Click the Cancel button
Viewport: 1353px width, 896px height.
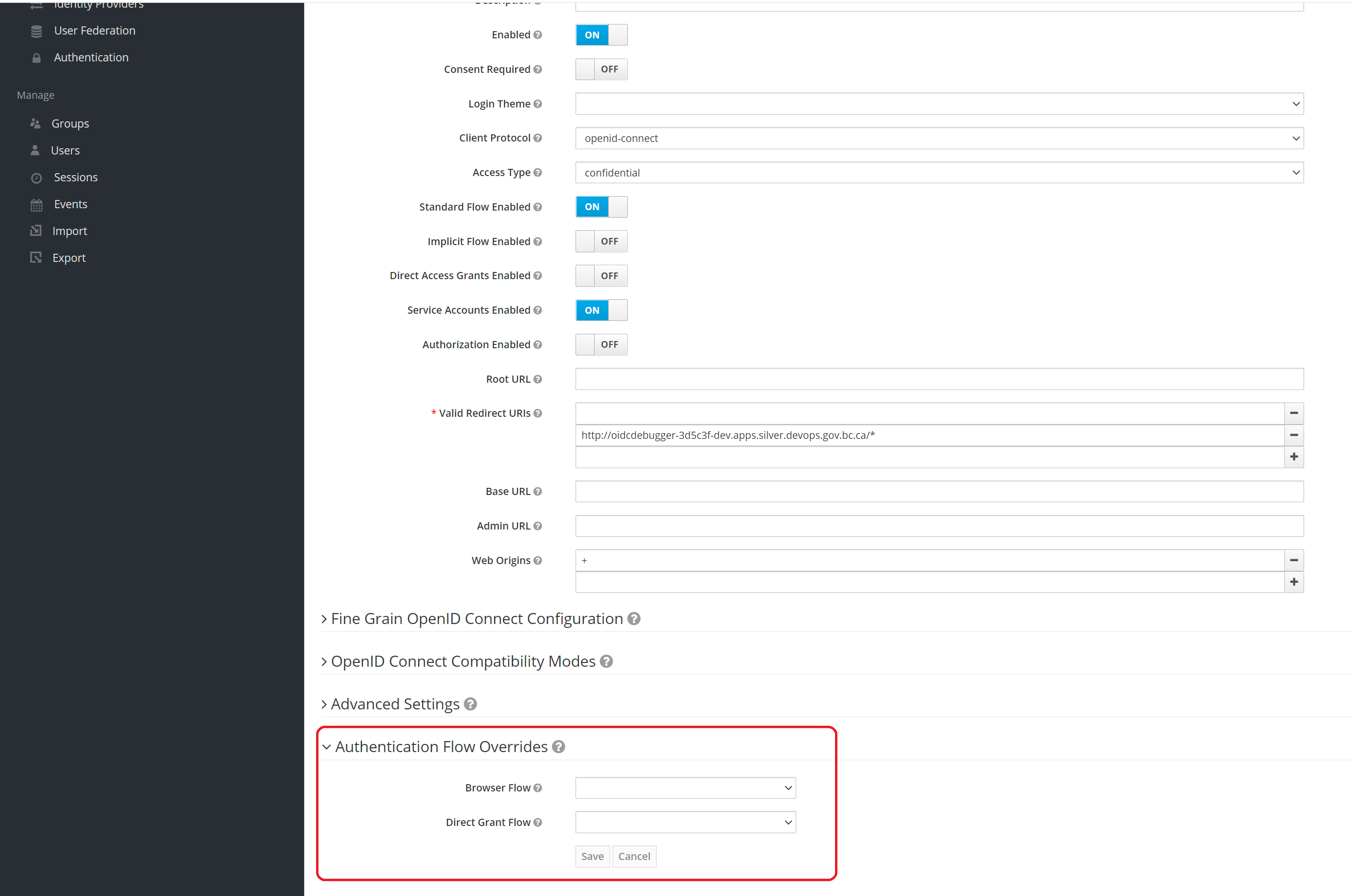point(634,856)
